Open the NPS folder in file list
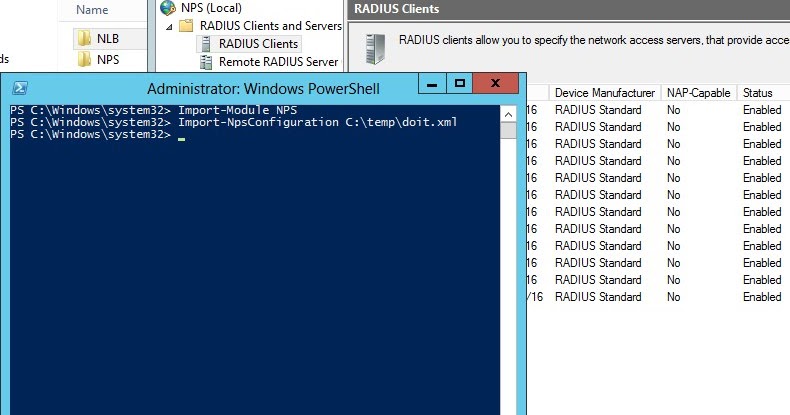 coord(108,59)
